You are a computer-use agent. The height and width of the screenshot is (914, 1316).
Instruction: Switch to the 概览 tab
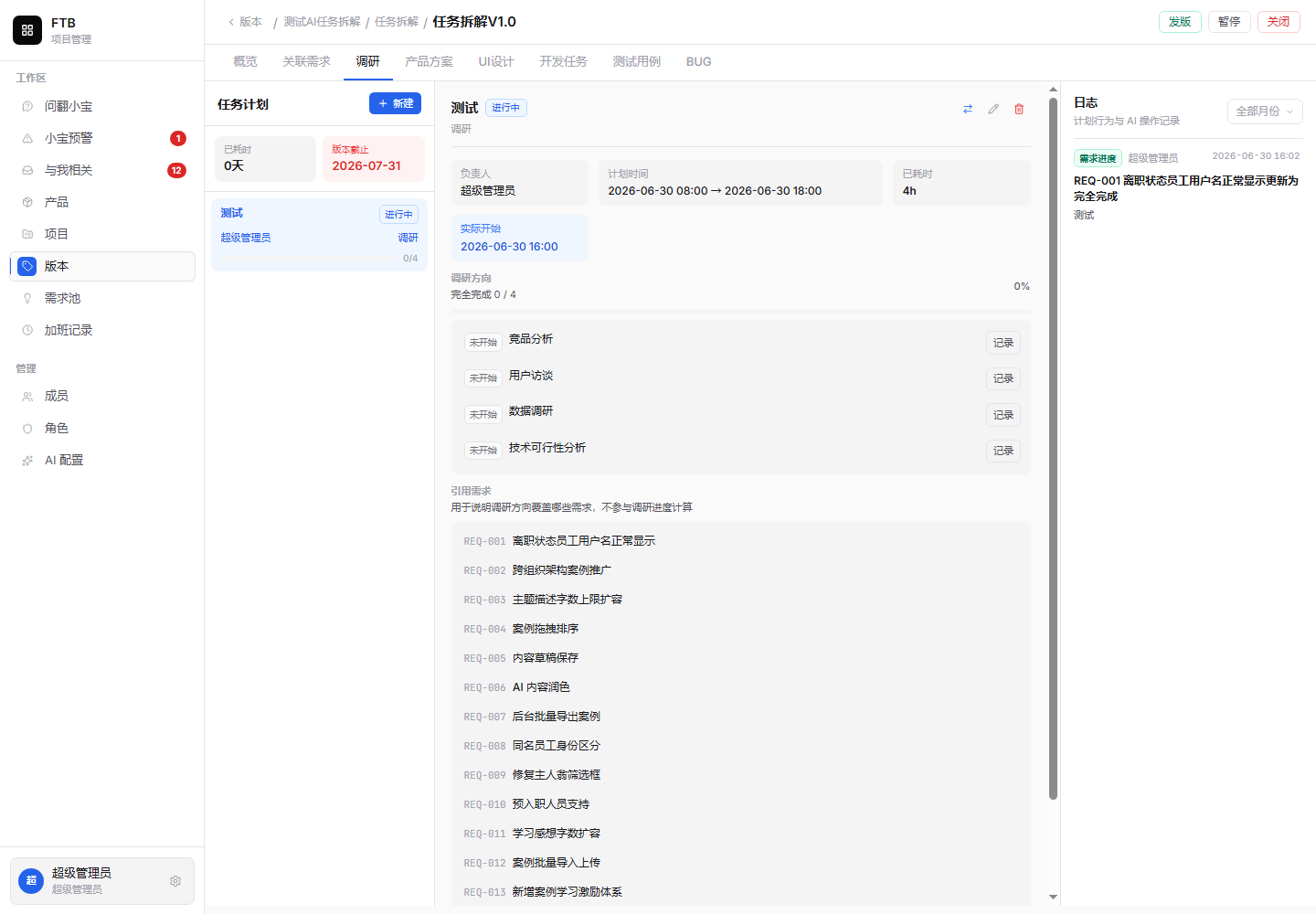[245, 61]
